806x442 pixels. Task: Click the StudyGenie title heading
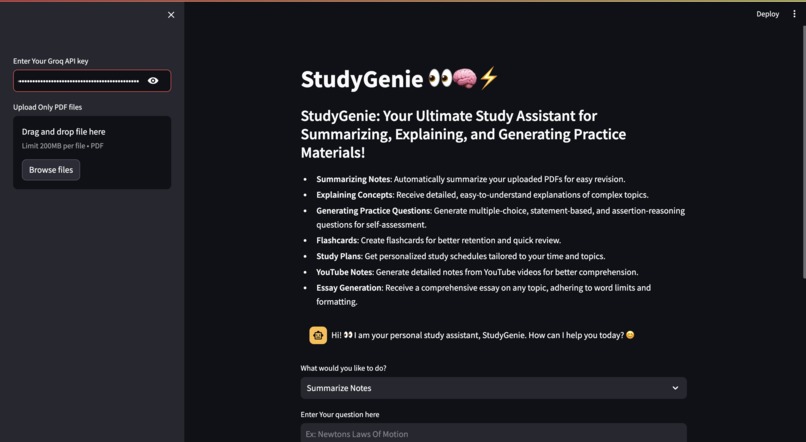pyautogui.click(x=399, y=79)
